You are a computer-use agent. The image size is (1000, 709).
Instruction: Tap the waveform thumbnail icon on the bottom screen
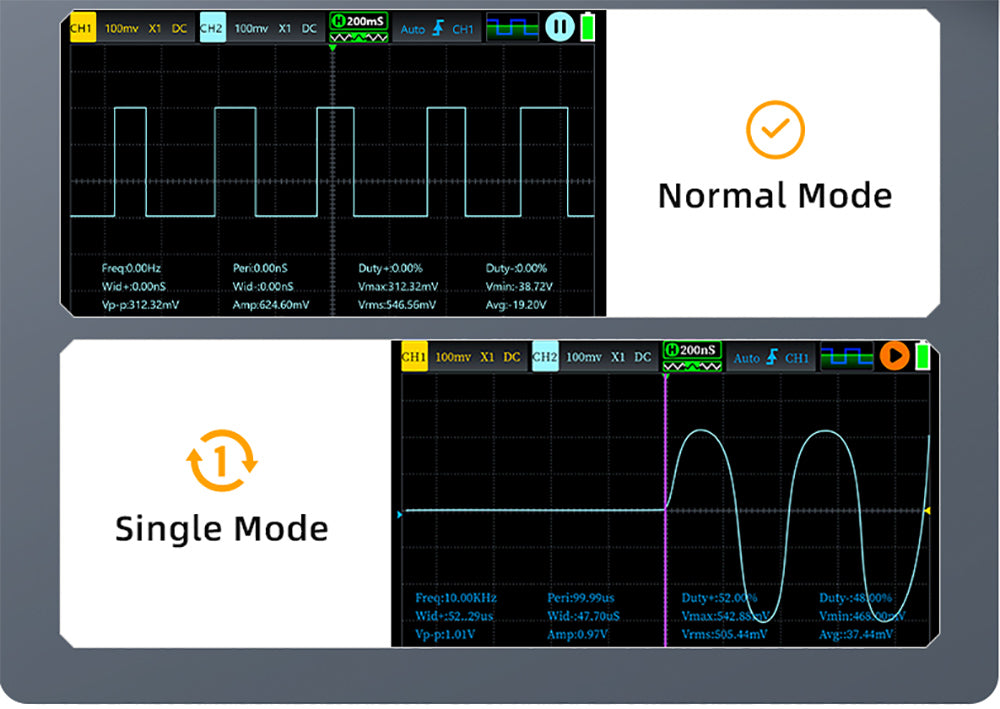pyautogui.click(x=846, y=357)
